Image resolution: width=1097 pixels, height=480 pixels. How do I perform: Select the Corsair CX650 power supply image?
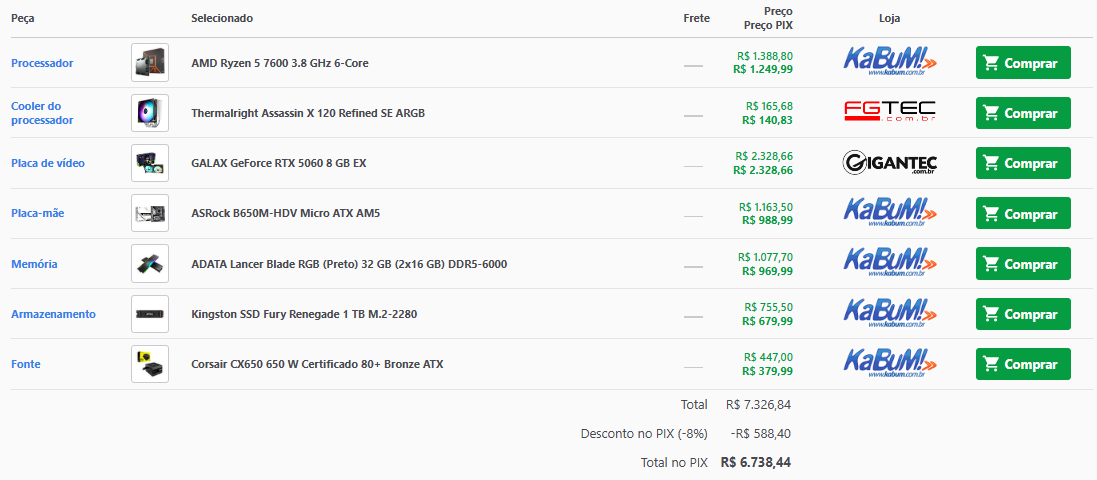(150, 364)
